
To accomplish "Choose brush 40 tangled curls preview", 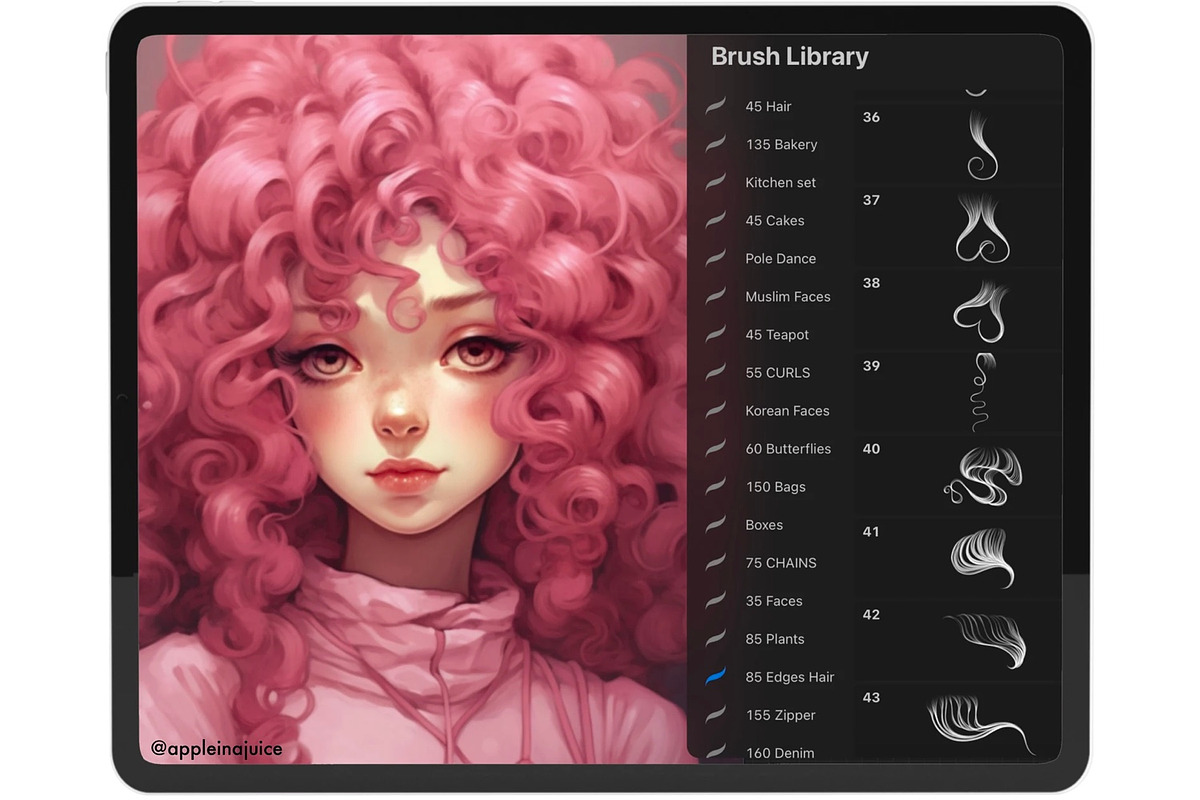I will coord(983,475).
